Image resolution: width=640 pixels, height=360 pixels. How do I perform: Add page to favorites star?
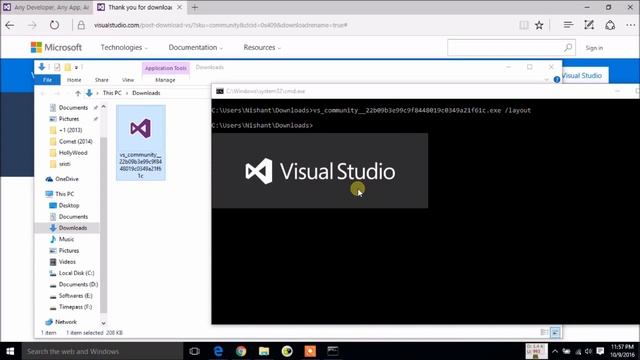539,25
